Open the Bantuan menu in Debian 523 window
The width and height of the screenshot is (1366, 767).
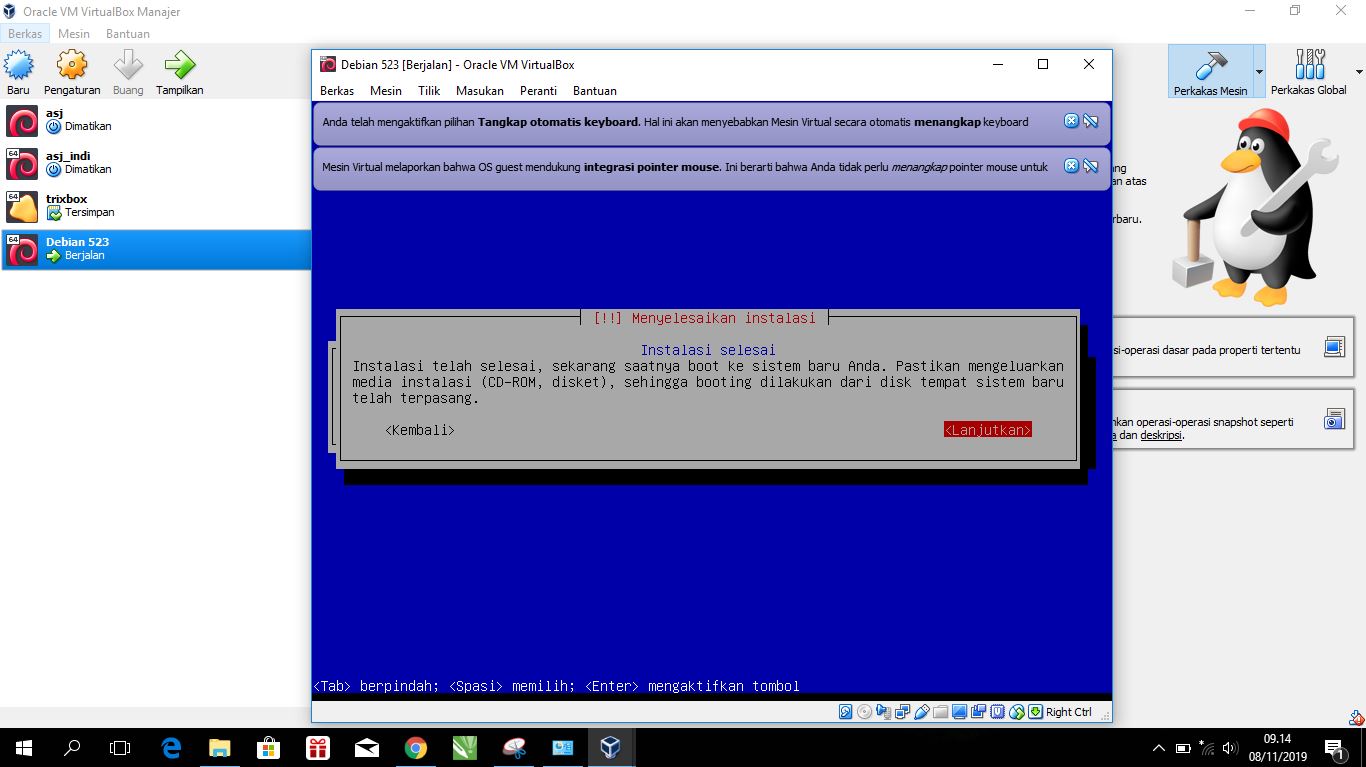(595, 91)
